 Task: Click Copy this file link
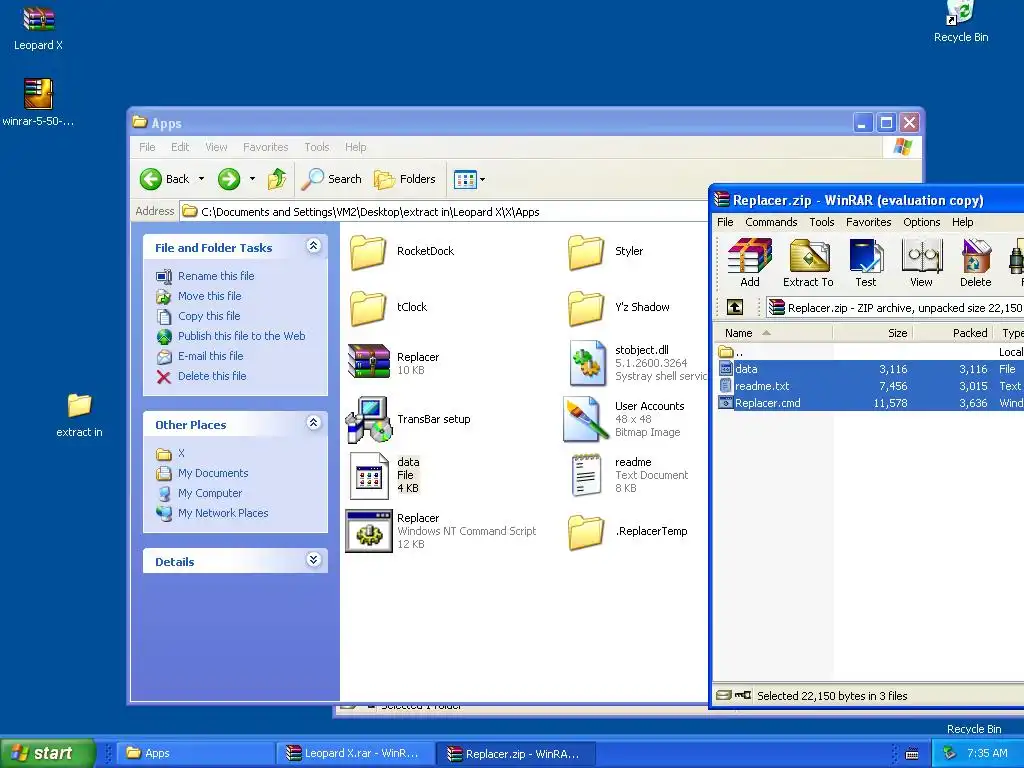click(209, 316)
